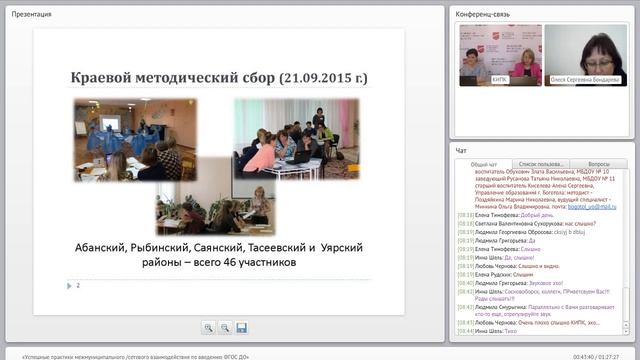Click Инна Шель's Тихо message

[487, 331]
